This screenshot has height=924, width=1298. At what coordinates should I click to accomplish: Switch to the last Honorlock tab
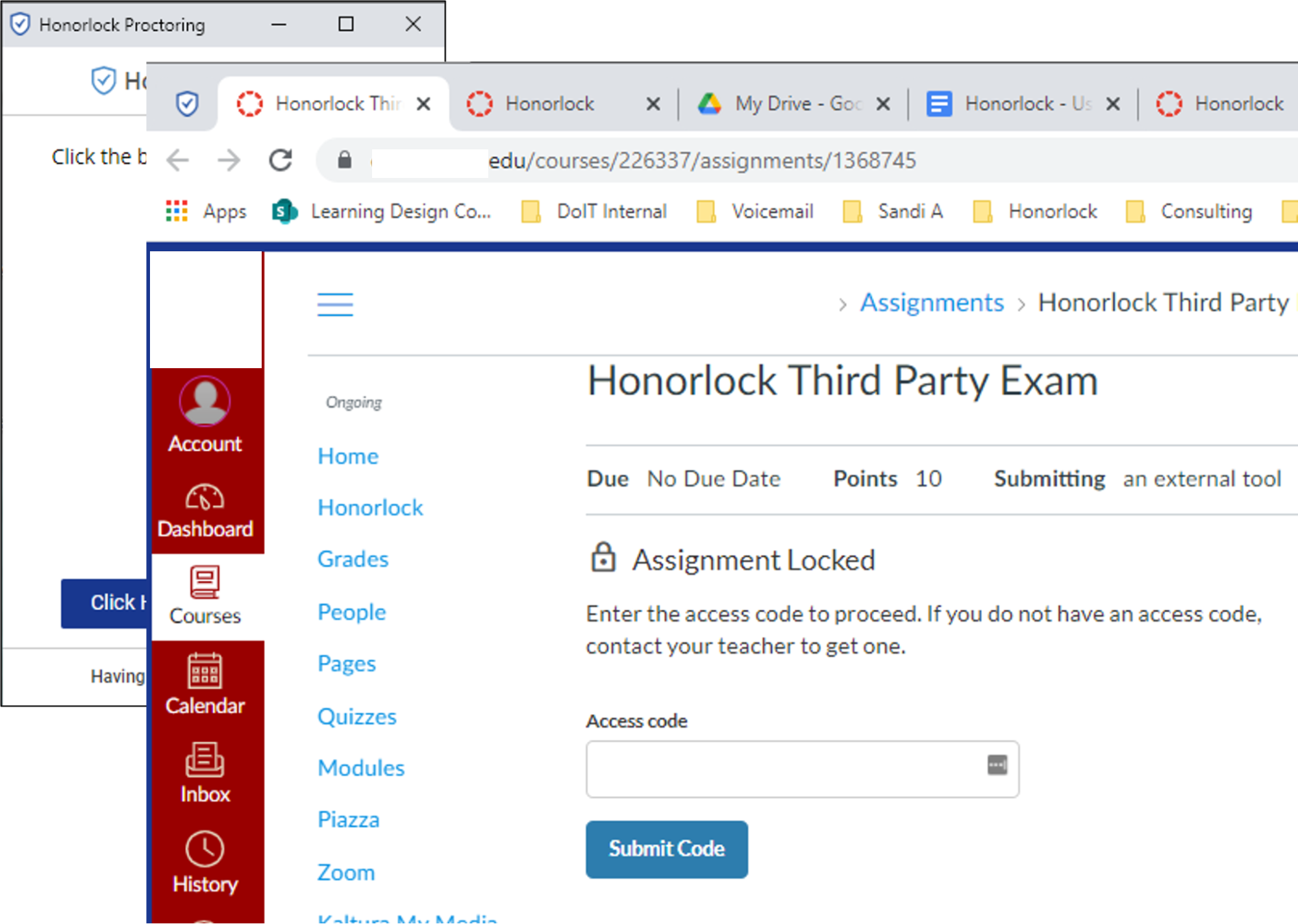pos(1221,104)
